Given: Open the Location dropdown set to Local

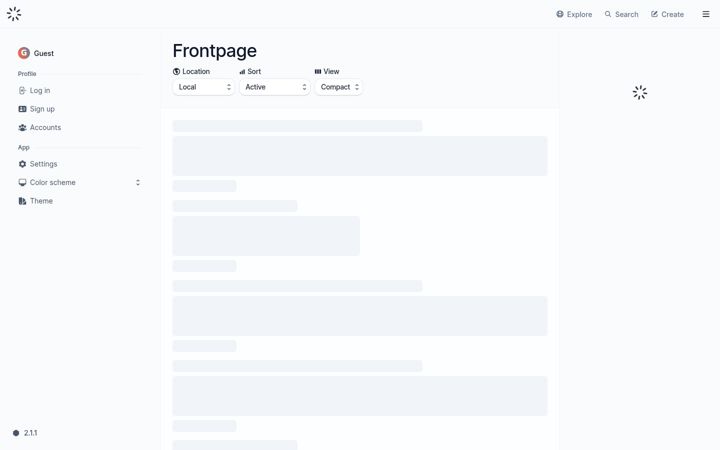Looking at the screenshot, I should point(203,87).
